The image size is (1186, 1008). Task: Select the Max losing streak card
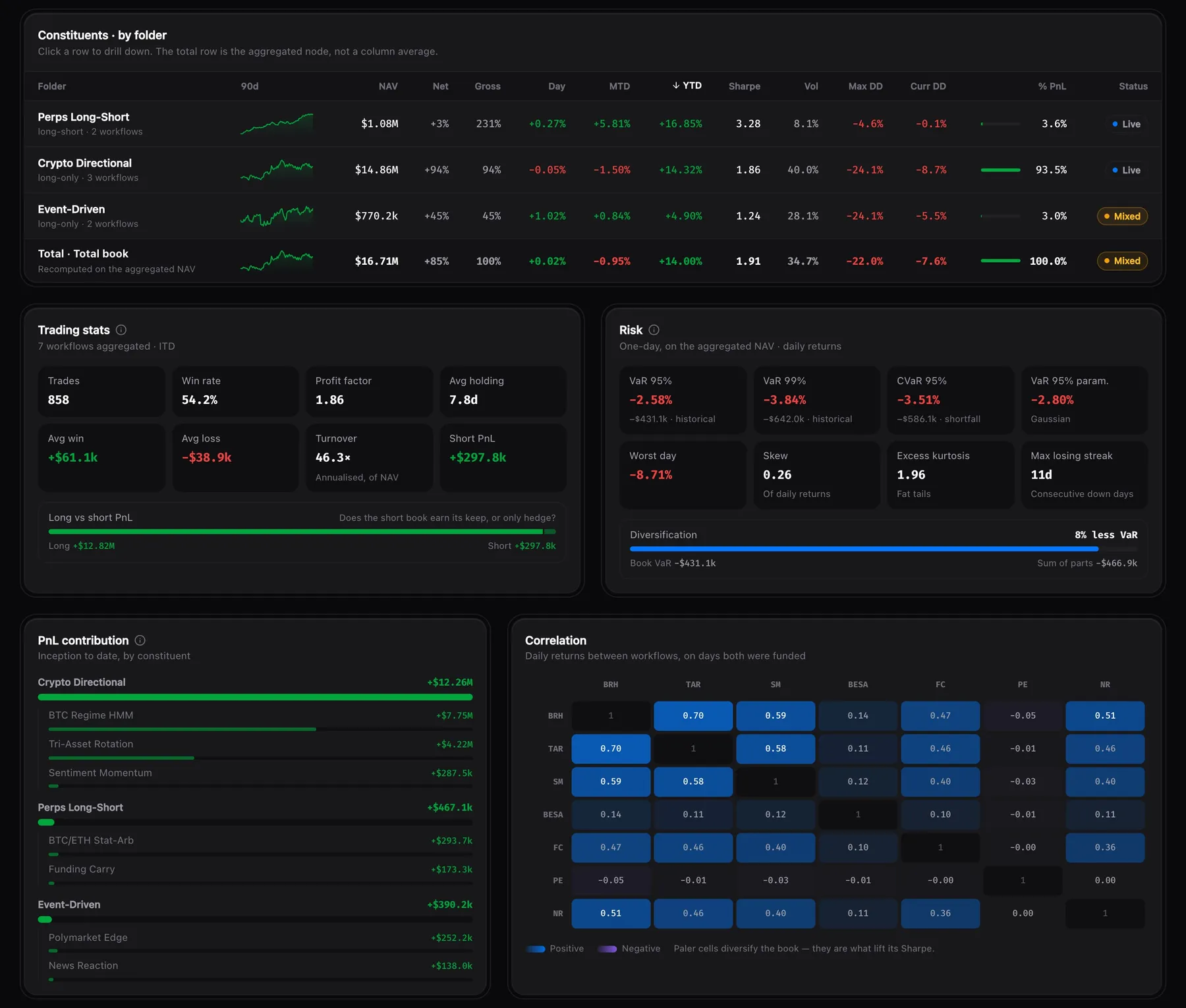[1084, 474]
